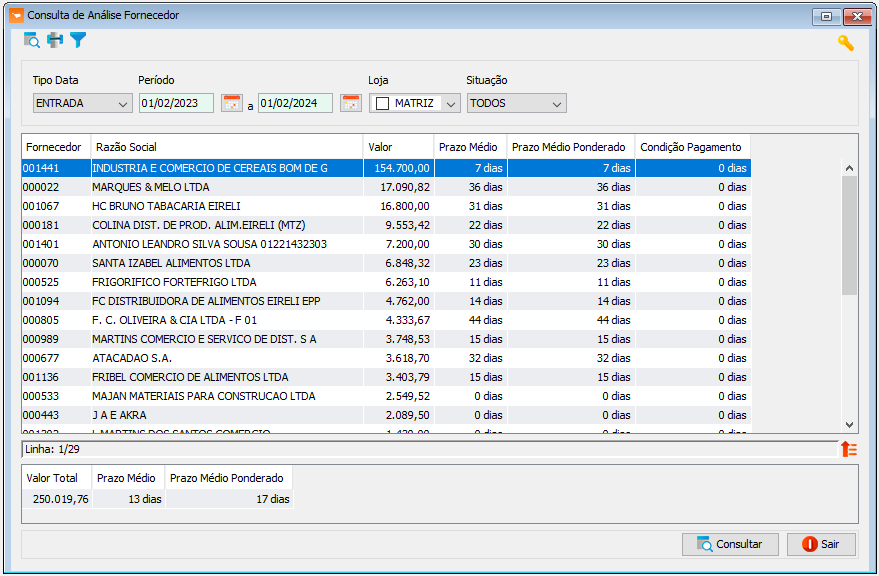879x576 pixels.
Task: Click the Consultar button
Action: (730, 544)
